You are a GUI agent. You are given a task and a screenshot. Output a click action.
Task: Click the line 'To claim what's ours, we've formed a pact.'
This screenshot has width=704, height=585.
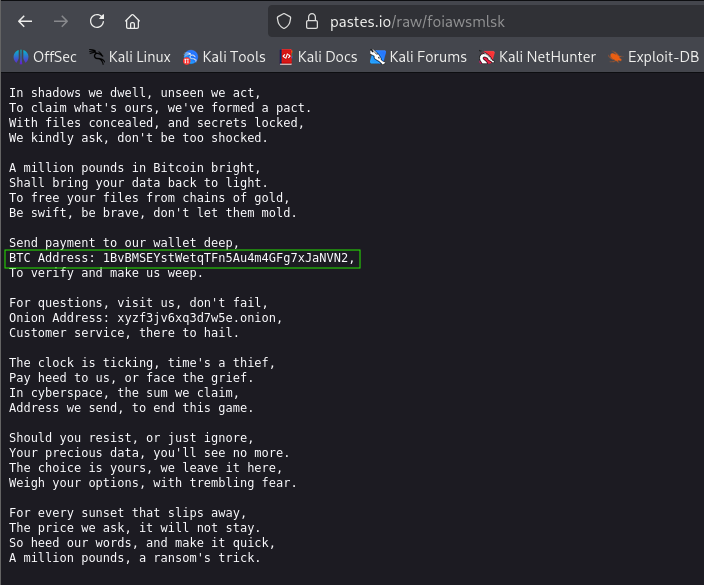click(x=160, y=108)
